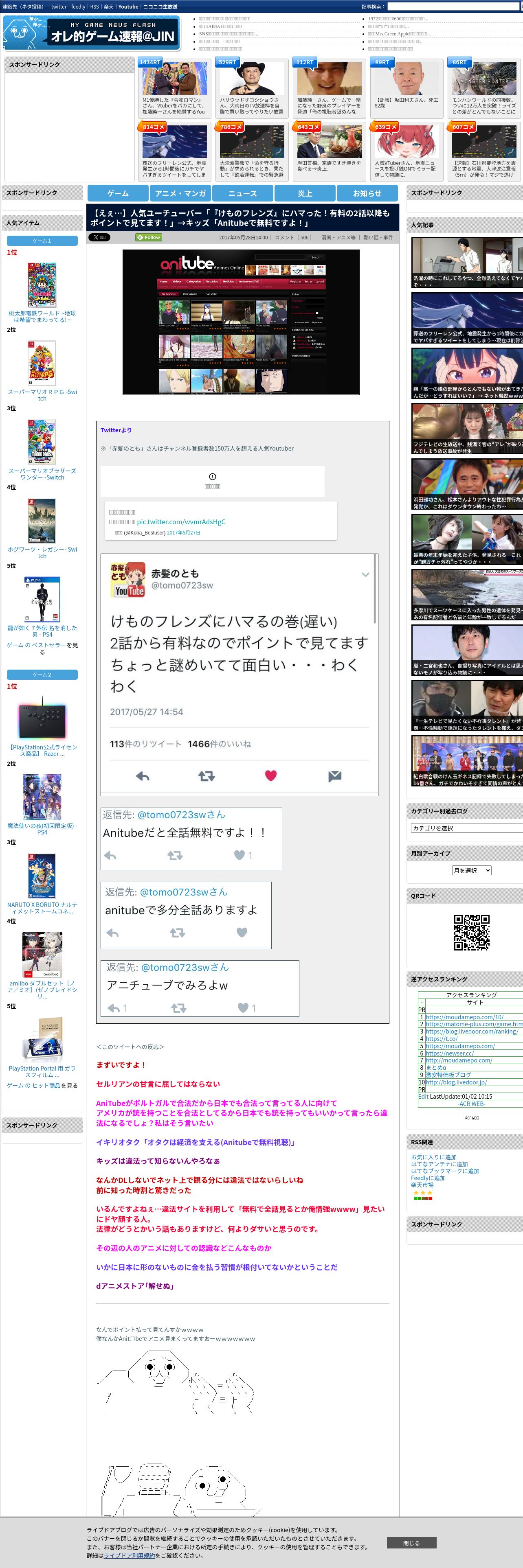Click the 記事検索 search input field
This screenshot has width=523, height=1568.
pos(454,7)
